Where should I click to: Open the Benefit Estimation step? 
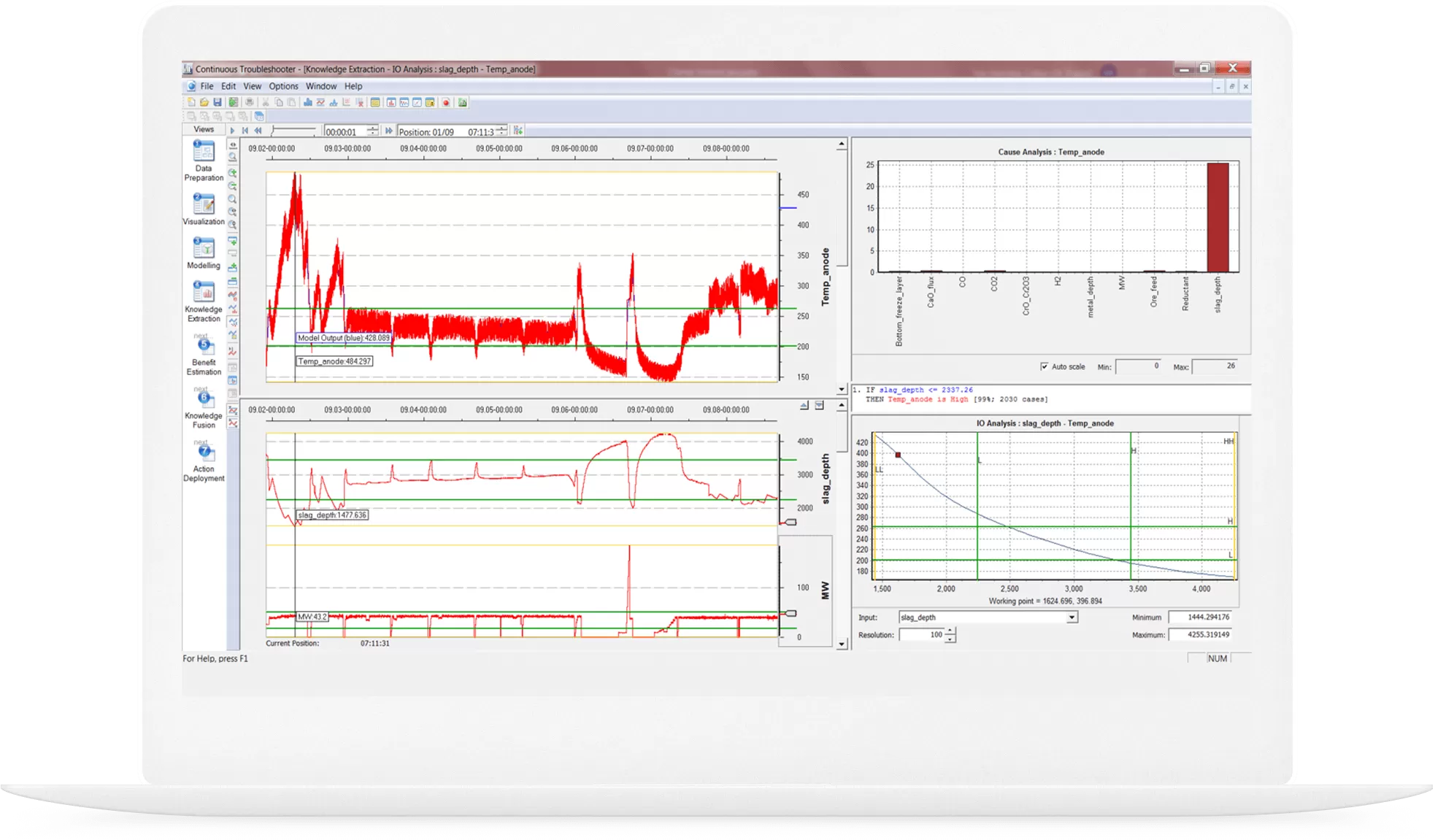point(204,355)
